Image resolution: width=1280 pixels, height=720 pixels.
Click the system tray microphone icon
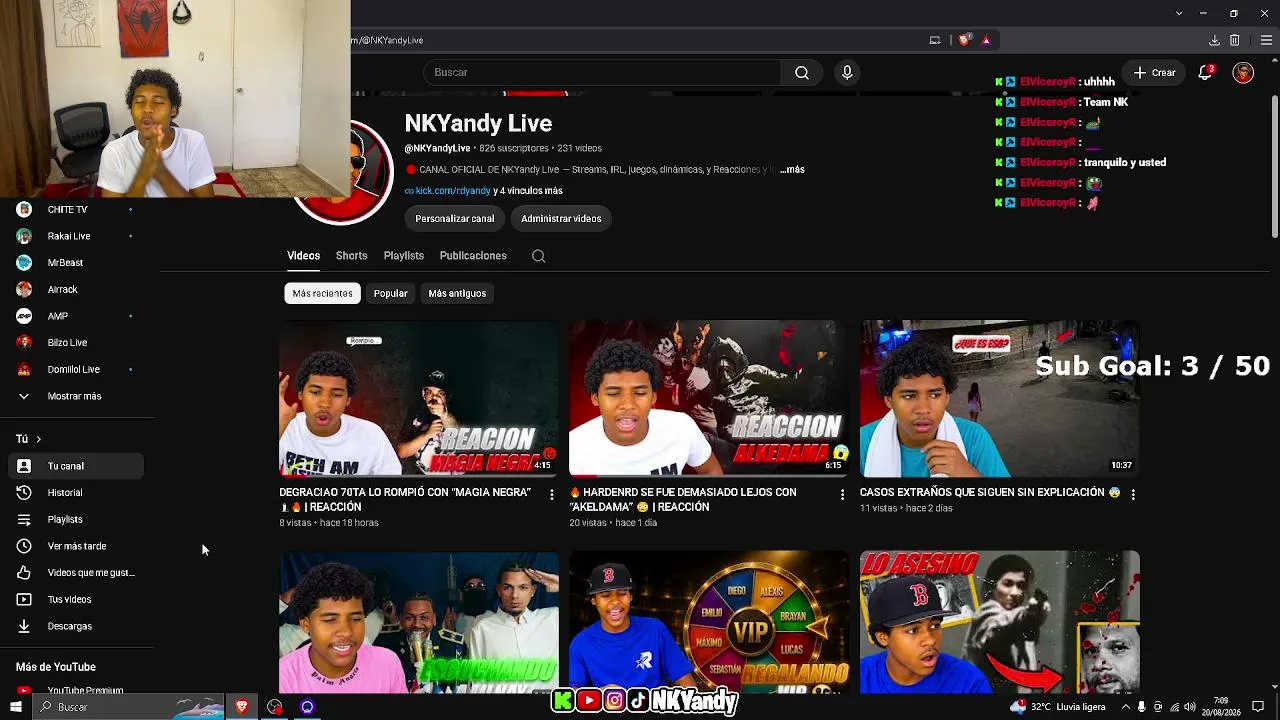1142,707
